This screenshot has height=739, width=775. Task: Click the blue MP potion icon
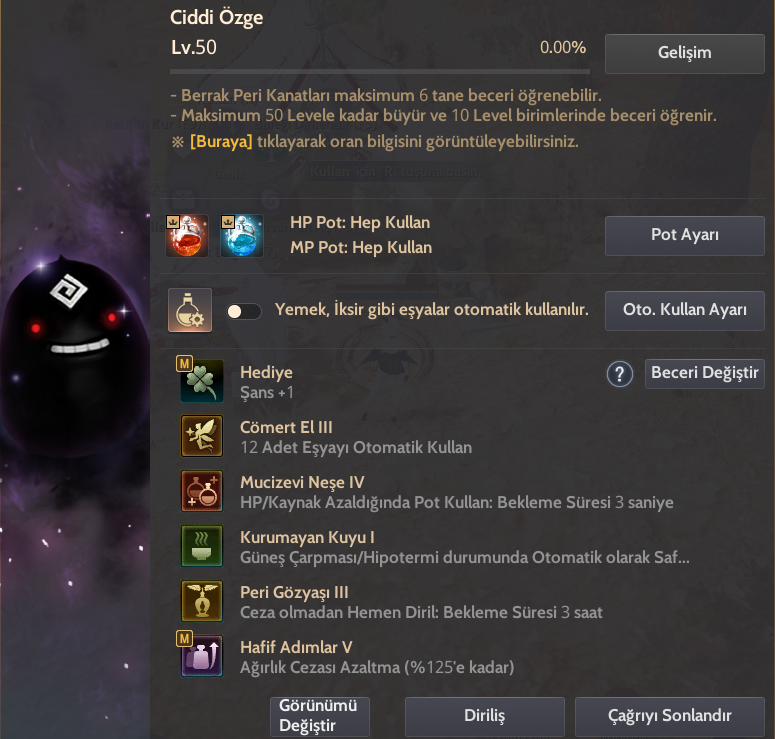click(x=242, y=235)
